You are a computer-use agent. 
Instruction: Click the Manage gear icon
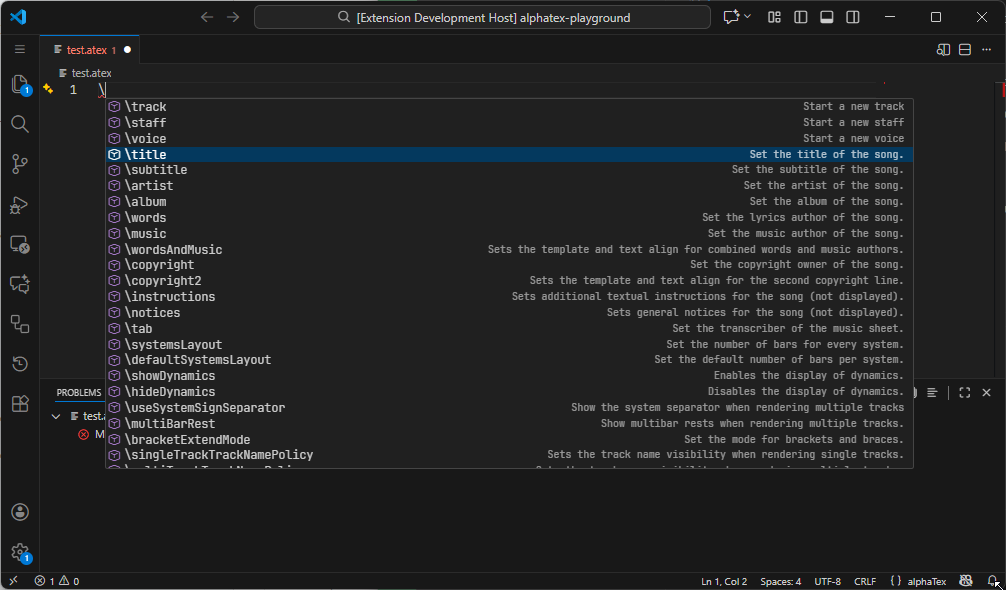click(x=20, y=551)
